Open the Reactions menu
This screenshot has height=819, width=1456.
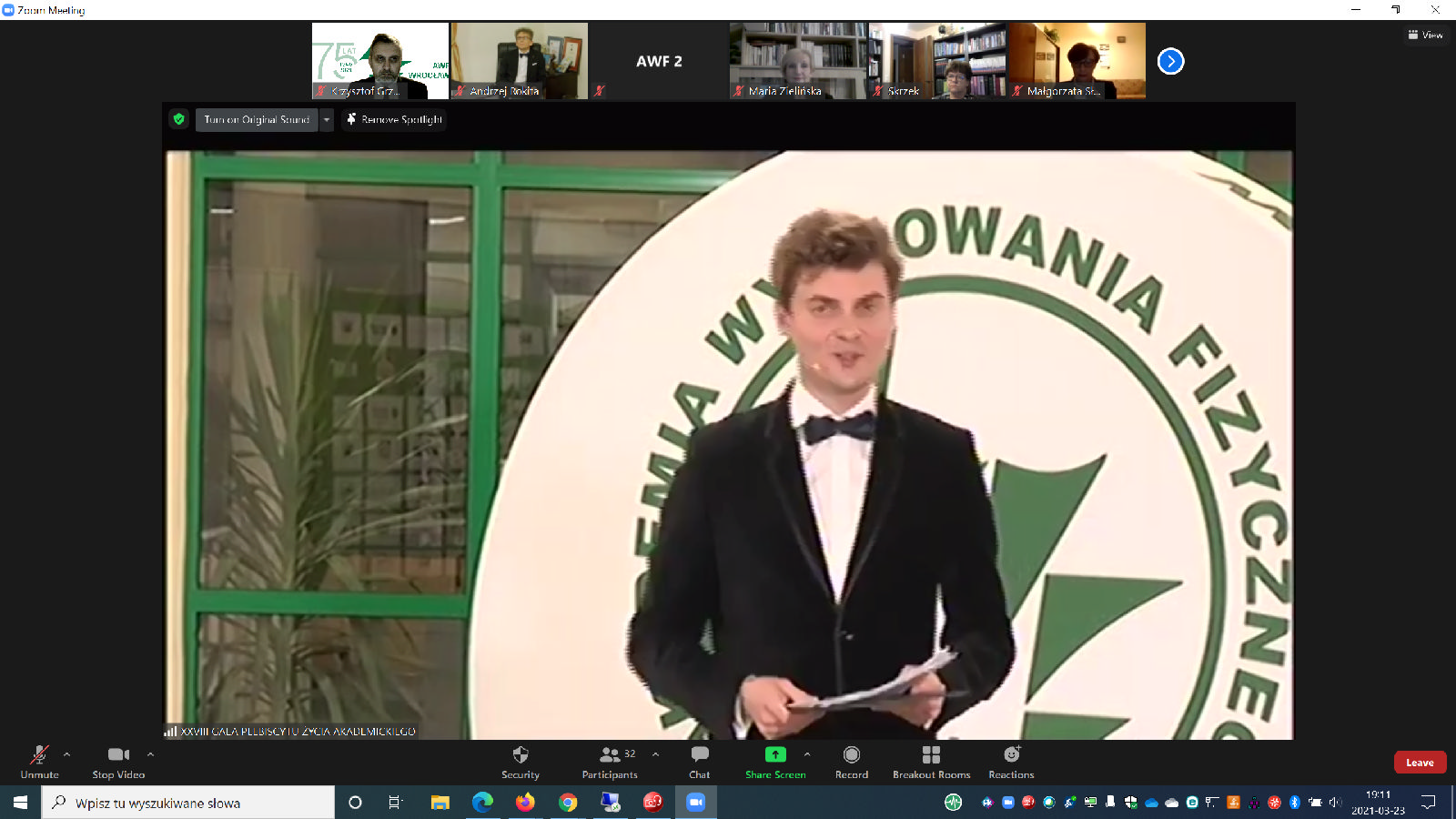[1011, 763]
